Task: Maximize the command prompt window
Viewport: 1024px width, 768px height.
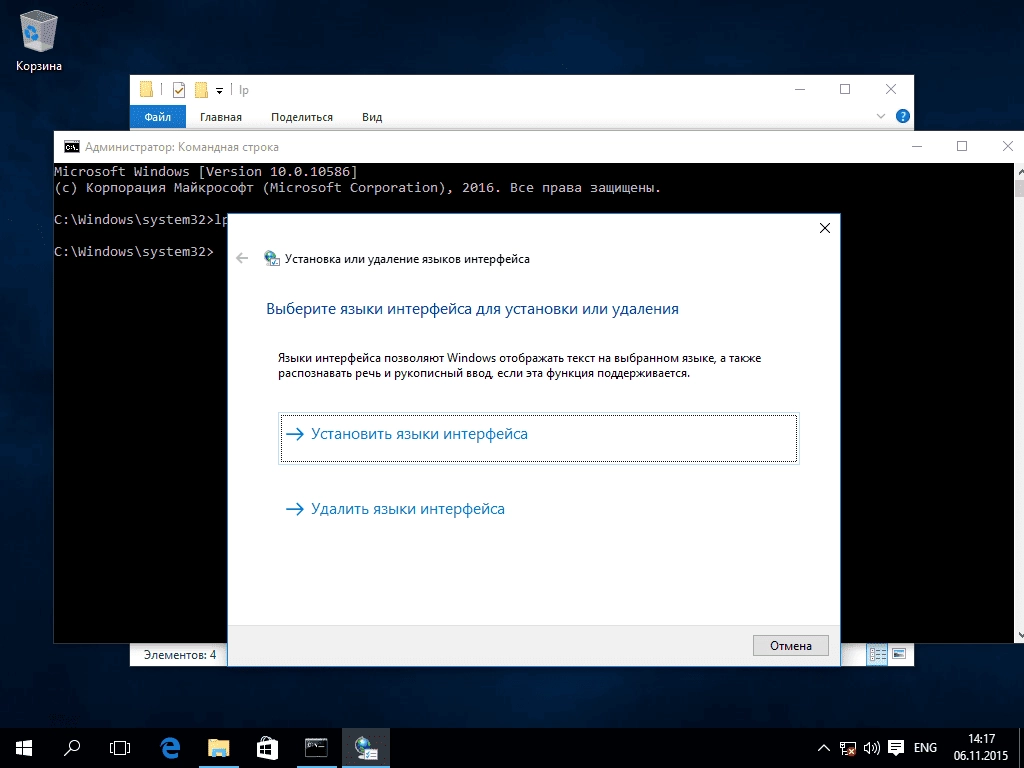Action: pyautogui.click(x=961, y=146)
